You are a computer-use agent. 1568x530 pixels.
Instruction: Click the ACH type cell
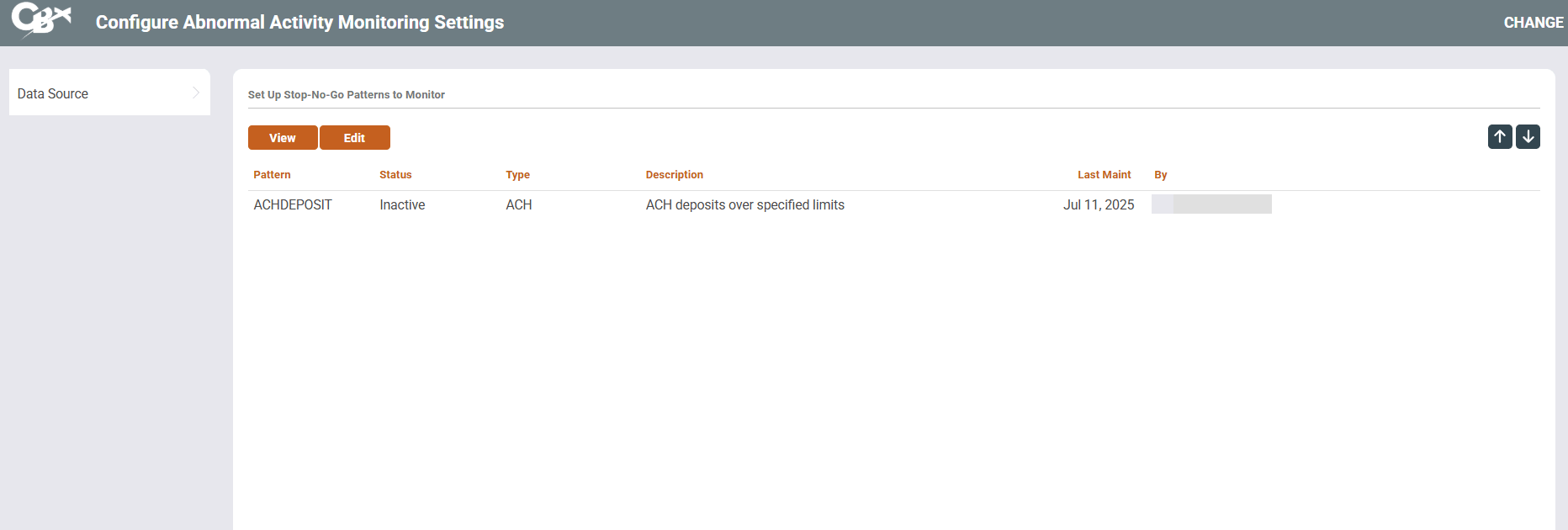pyautogui.click(x=518, y=204)
